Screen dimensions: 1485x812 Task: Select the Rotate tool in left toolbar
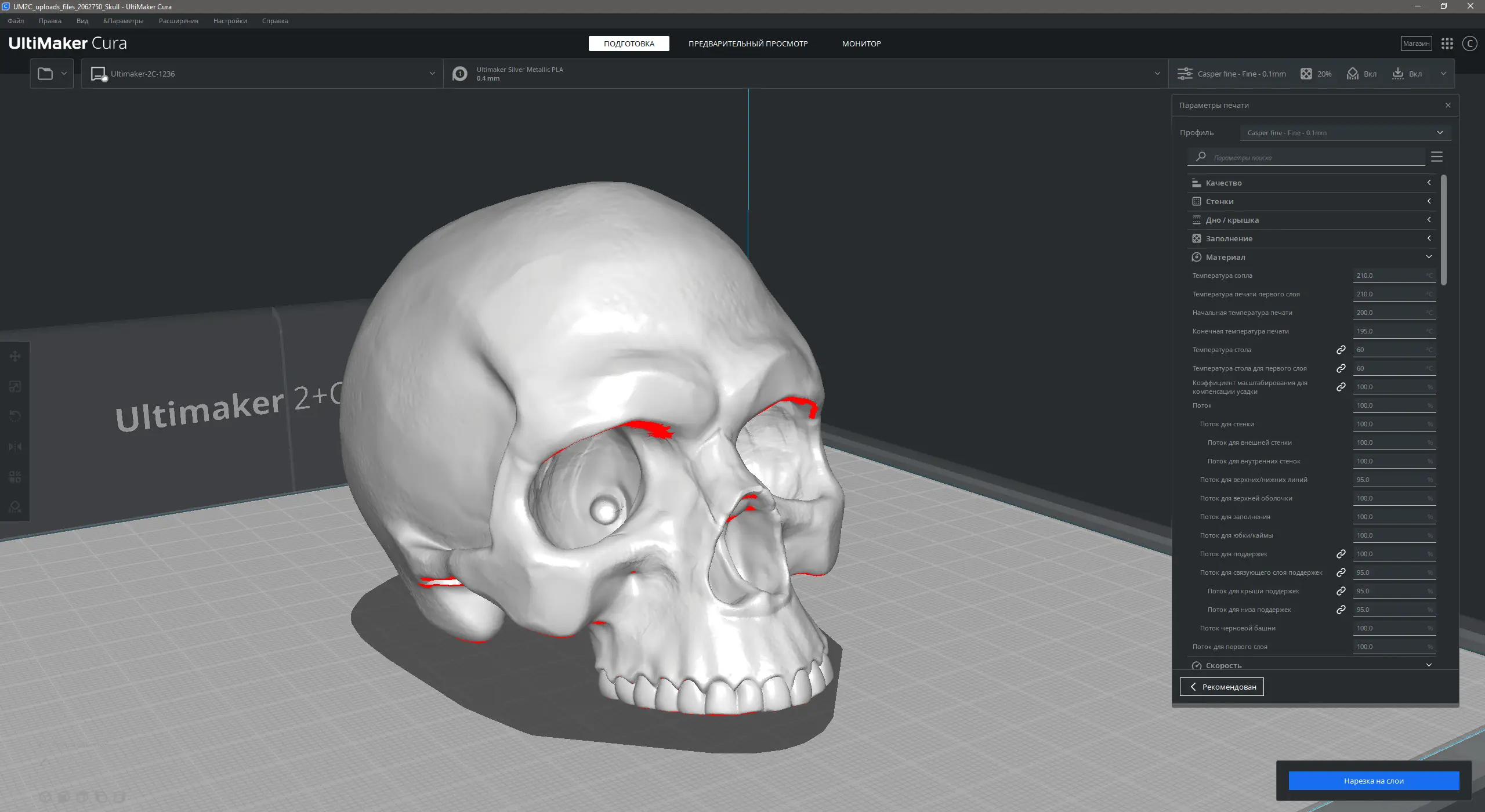15,416
